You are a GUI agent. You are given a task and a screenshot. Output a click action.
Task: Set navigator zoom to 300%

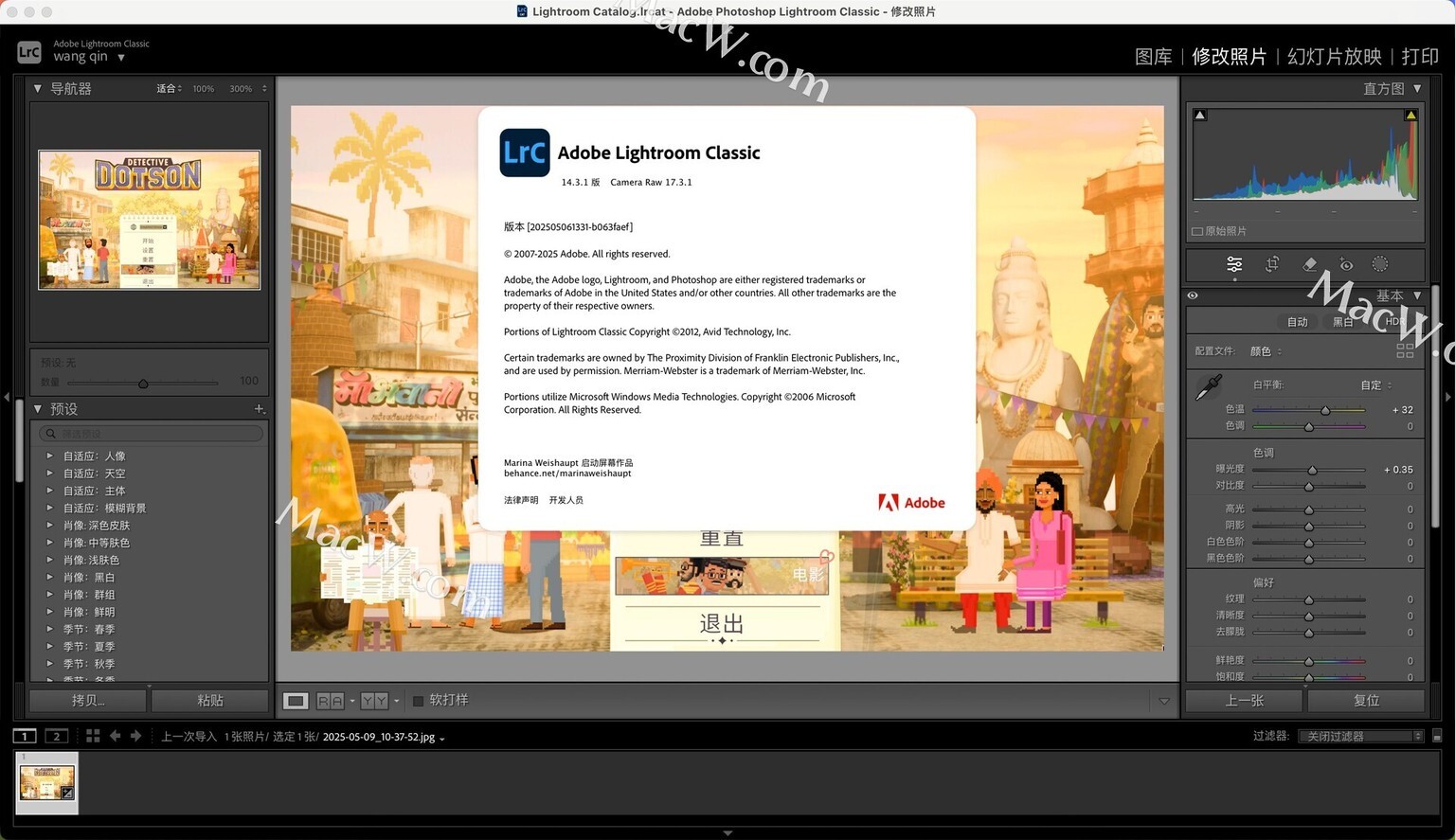pyautogui.click(x=241, y=88)
